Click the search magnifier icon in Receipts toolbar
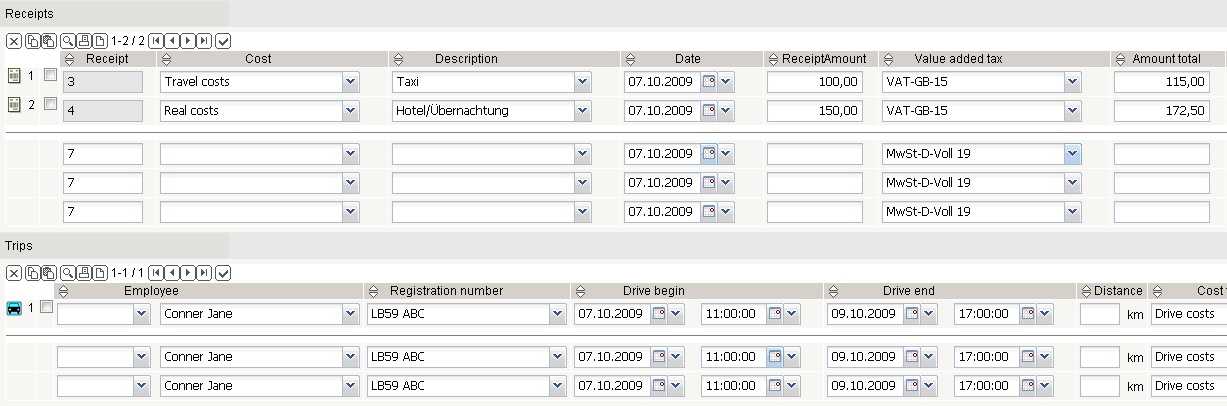This screenshot has width=1227, height=406. click(x=68, y=41)
